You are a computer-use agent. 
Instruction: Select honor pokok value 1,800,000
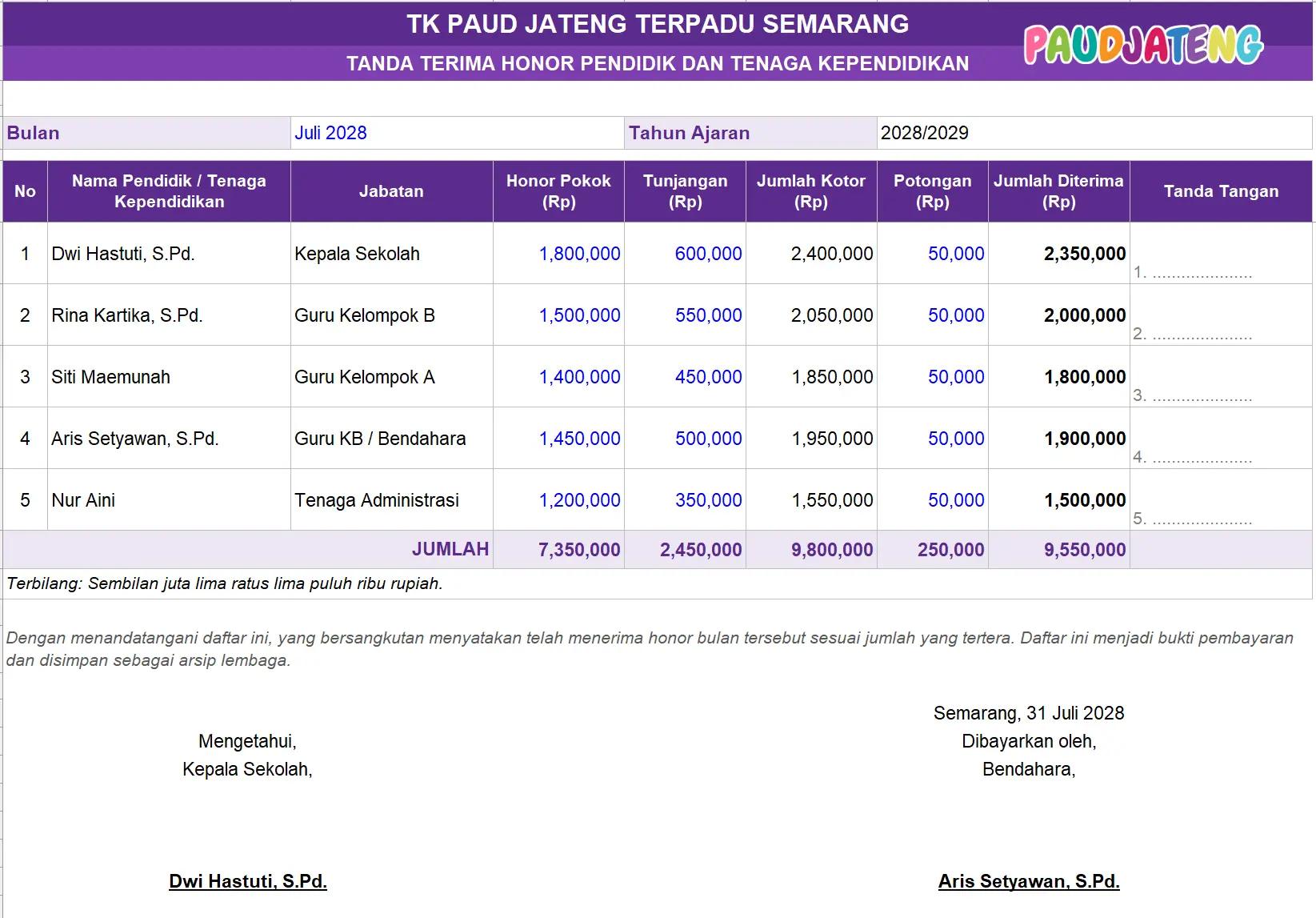[558, 254]
